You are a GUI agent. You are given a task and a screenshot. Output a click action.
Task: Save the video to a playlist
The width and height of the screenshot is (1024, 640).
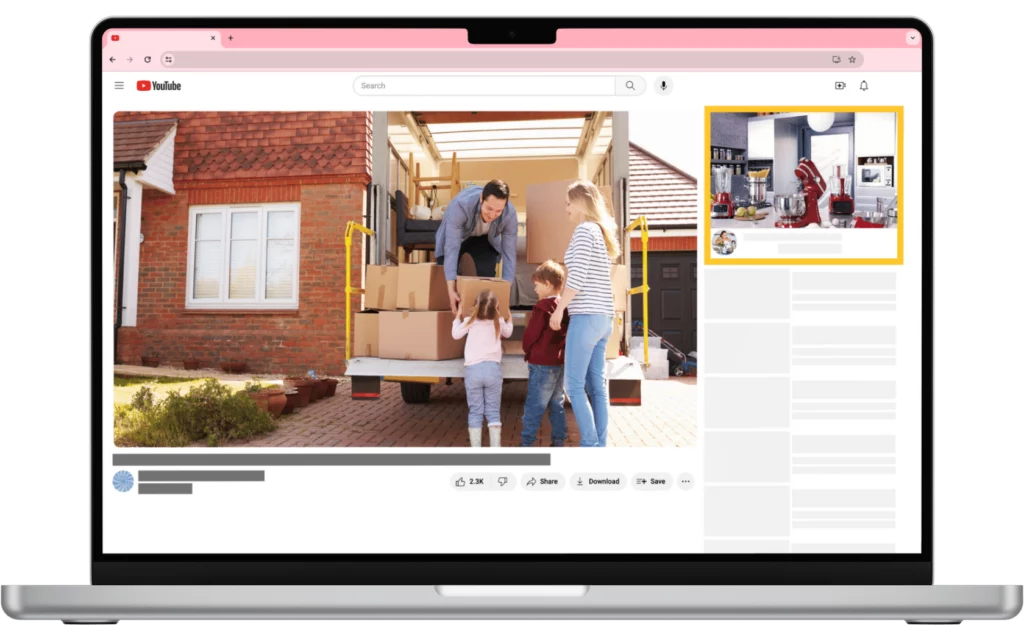coord(650,481)
